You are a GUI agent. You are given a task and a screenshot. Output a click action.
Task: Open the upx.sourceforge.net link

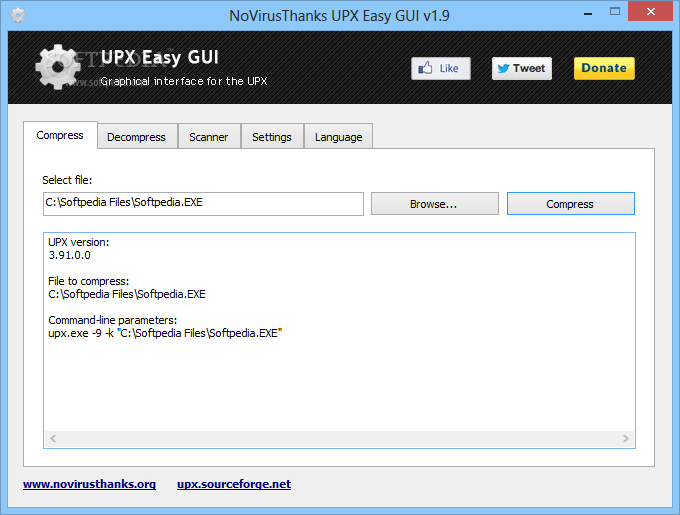(x=234, y=484)
